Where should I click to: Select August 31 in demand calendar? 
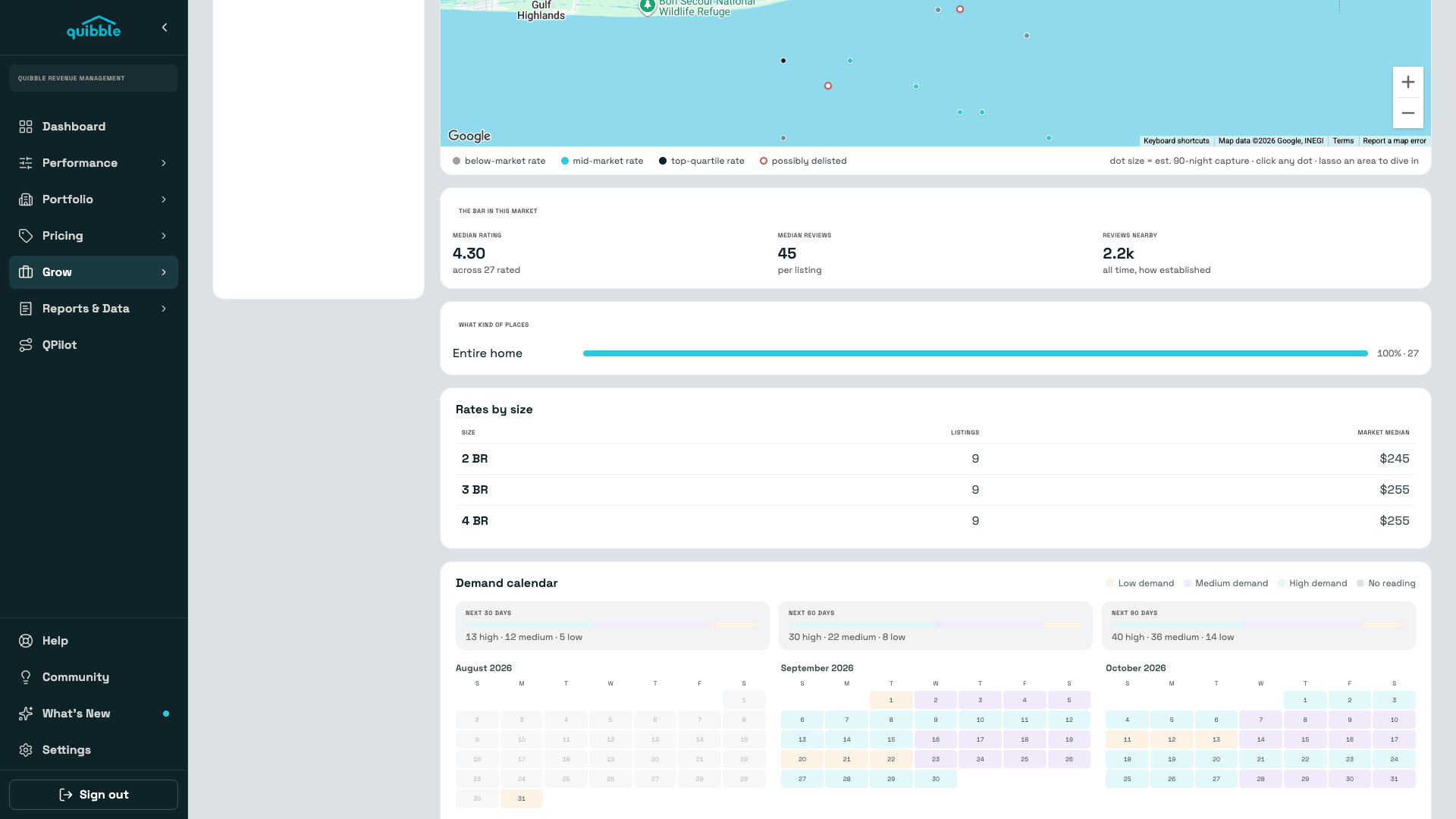[522, 799]
